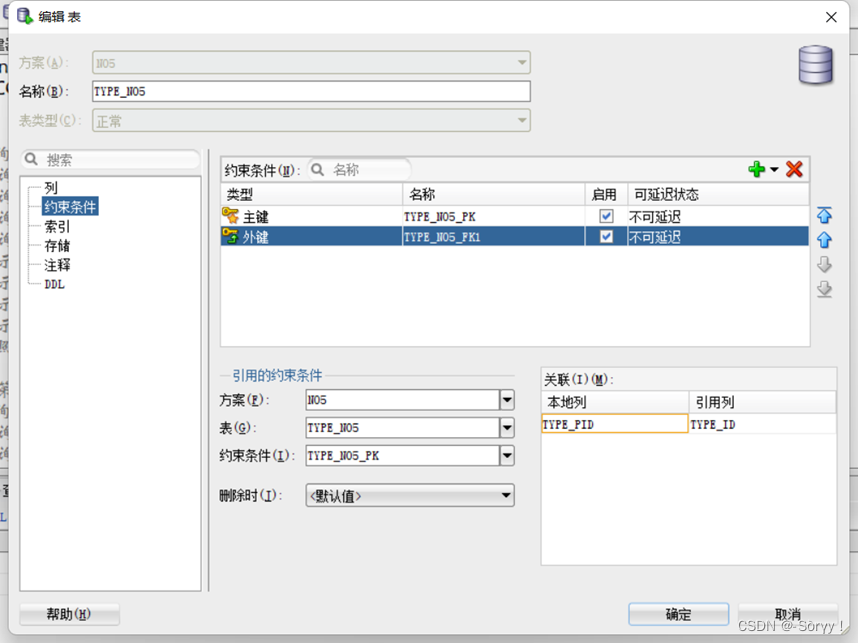Select 索引 in the left tree
This screenshot has height=643, width=858.
coord(57,227)
